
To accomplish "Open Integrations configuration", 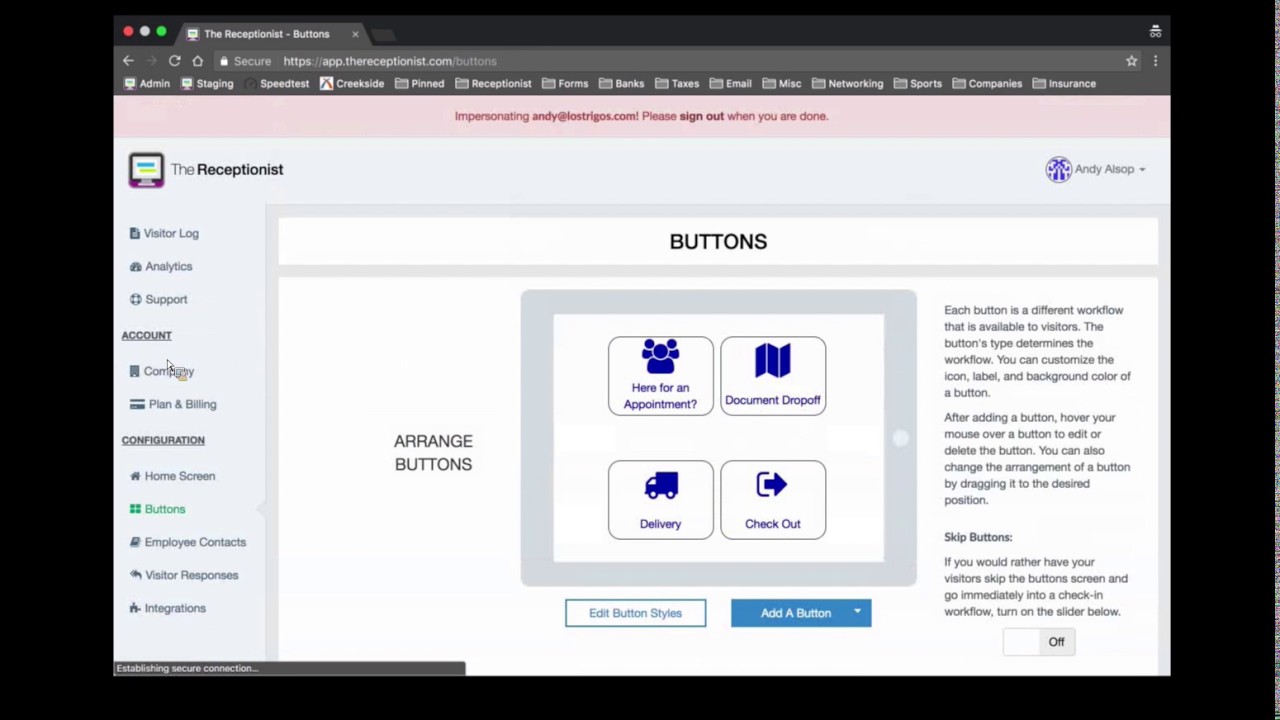I will tap(167, 608).
